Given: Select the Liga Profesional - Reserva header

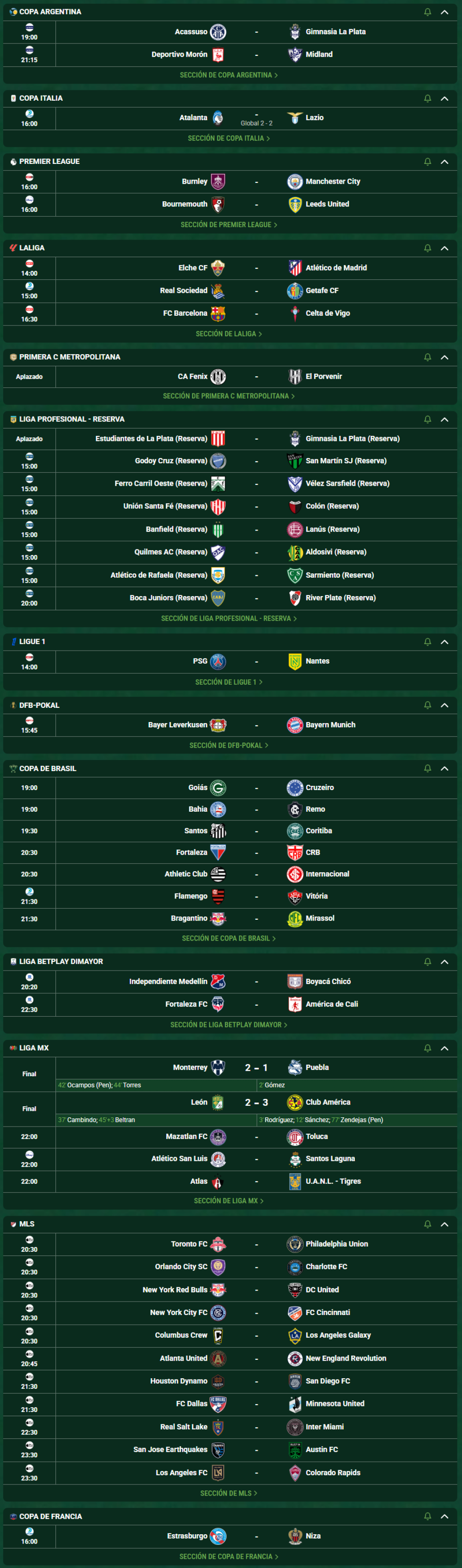Looking at the screenshot, I should pos(71,419).
